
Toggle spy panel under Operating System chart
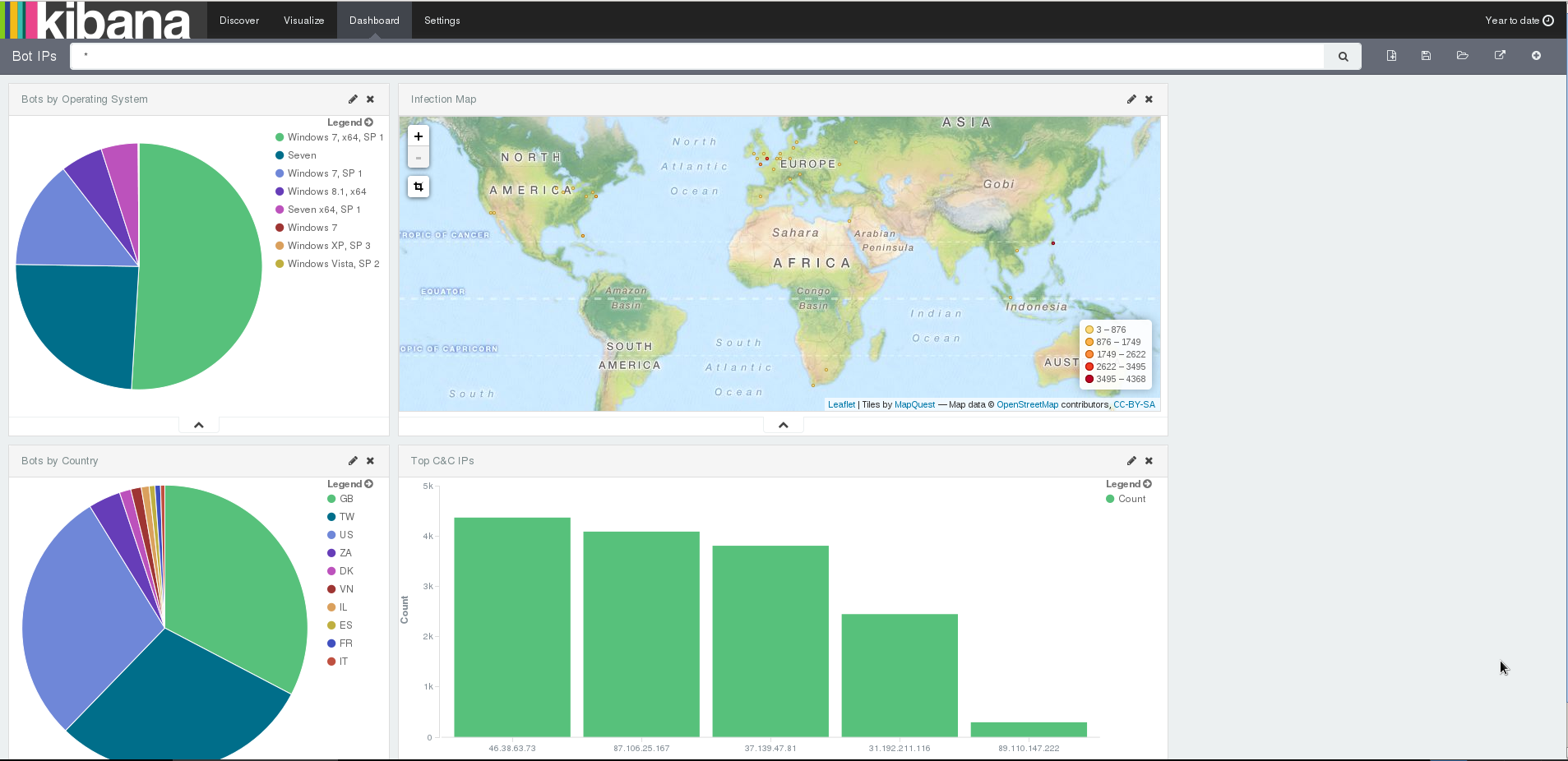coord(199,425)
